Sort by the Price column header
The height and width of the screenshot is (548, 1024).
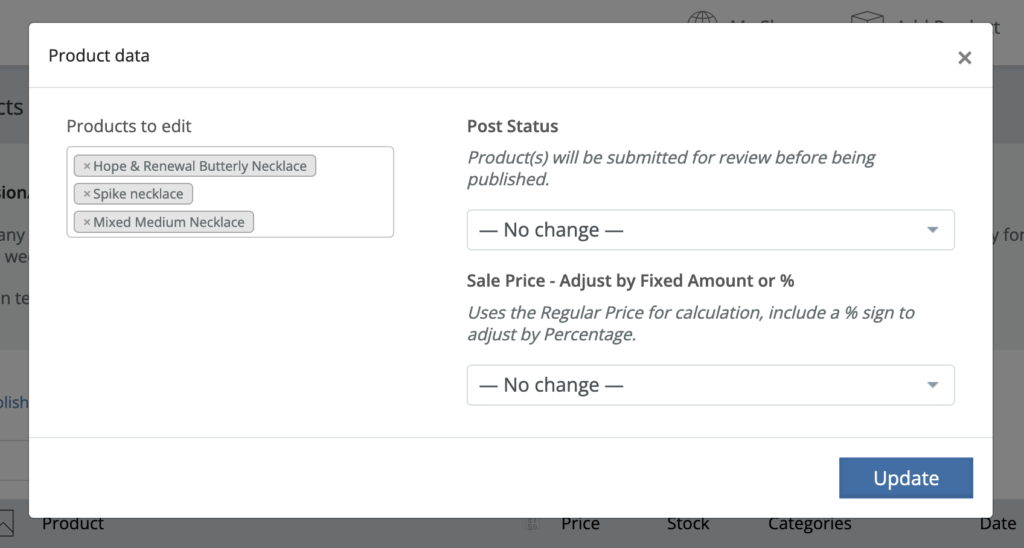click(580, 524)
